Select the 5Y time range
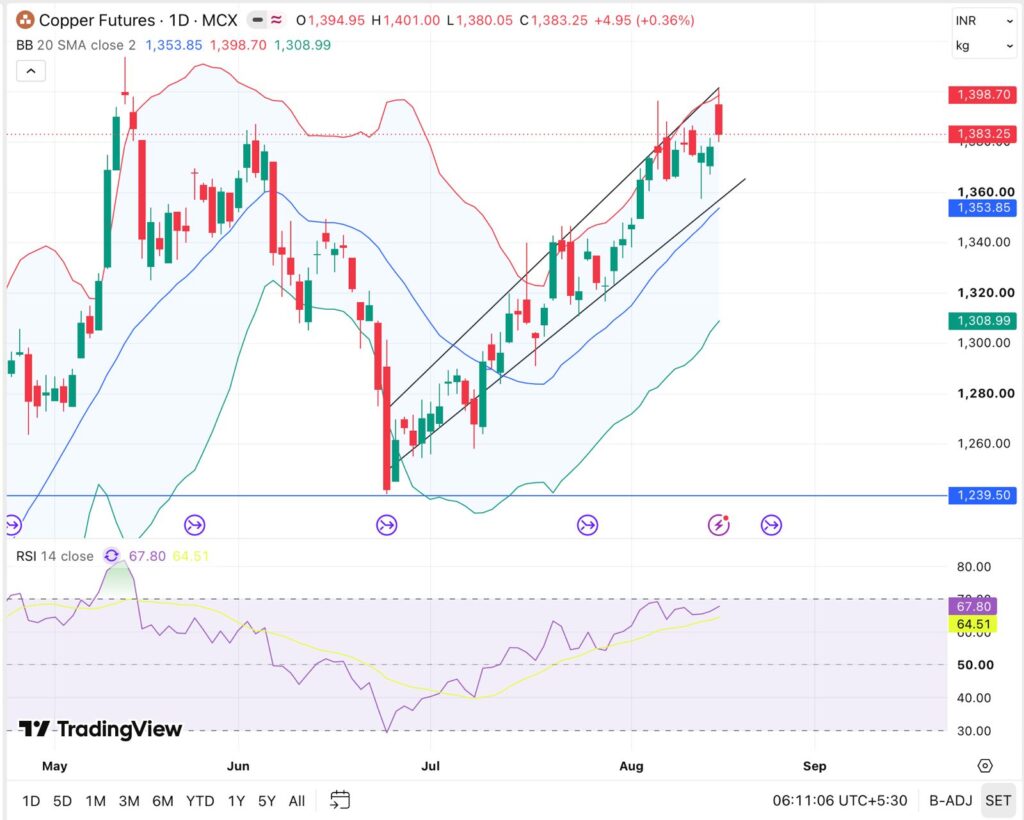Viewport: 1024px width, 820px height. coord(266,800)
